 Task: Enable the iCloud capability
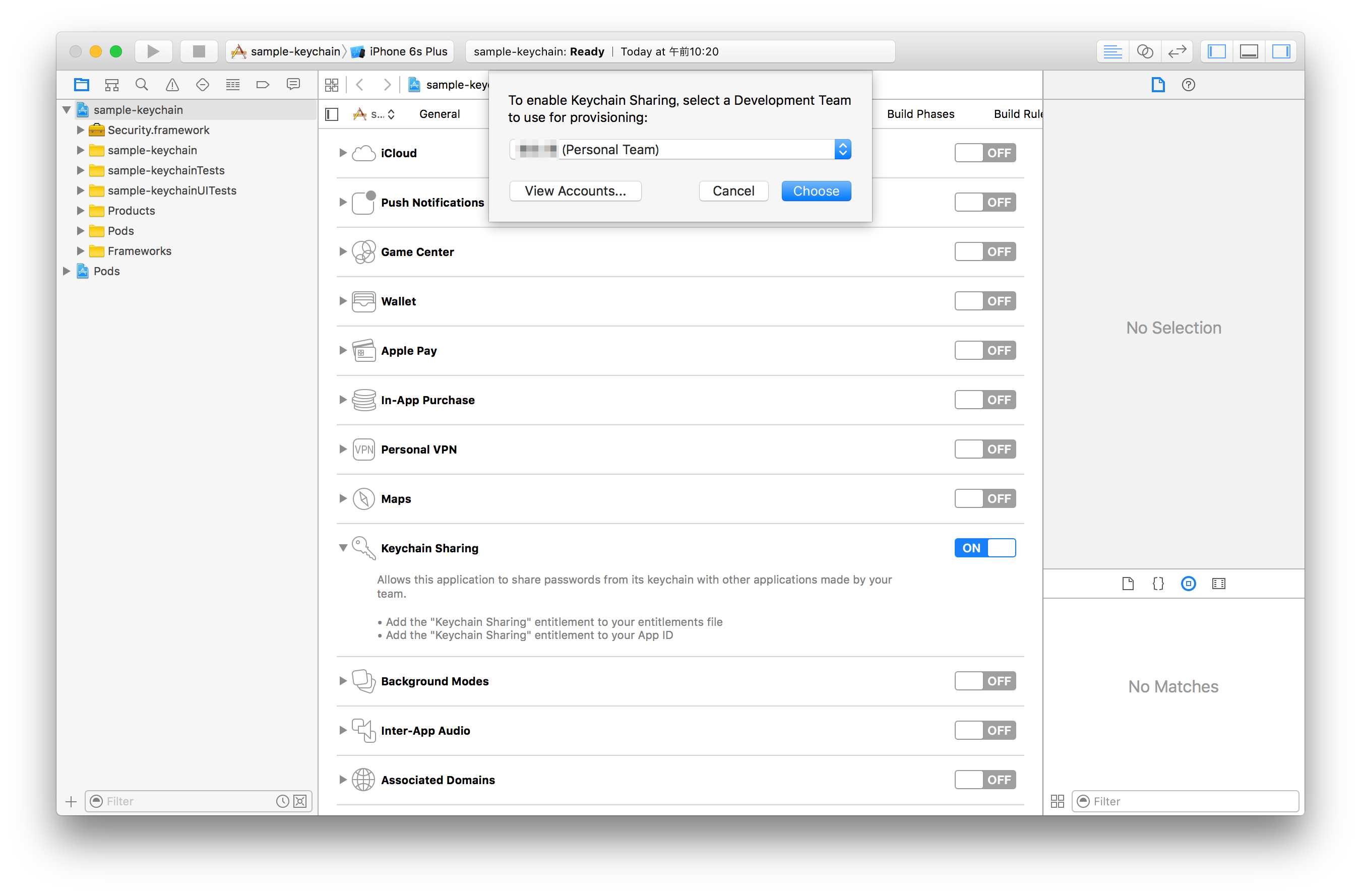(x=985, y=153)
